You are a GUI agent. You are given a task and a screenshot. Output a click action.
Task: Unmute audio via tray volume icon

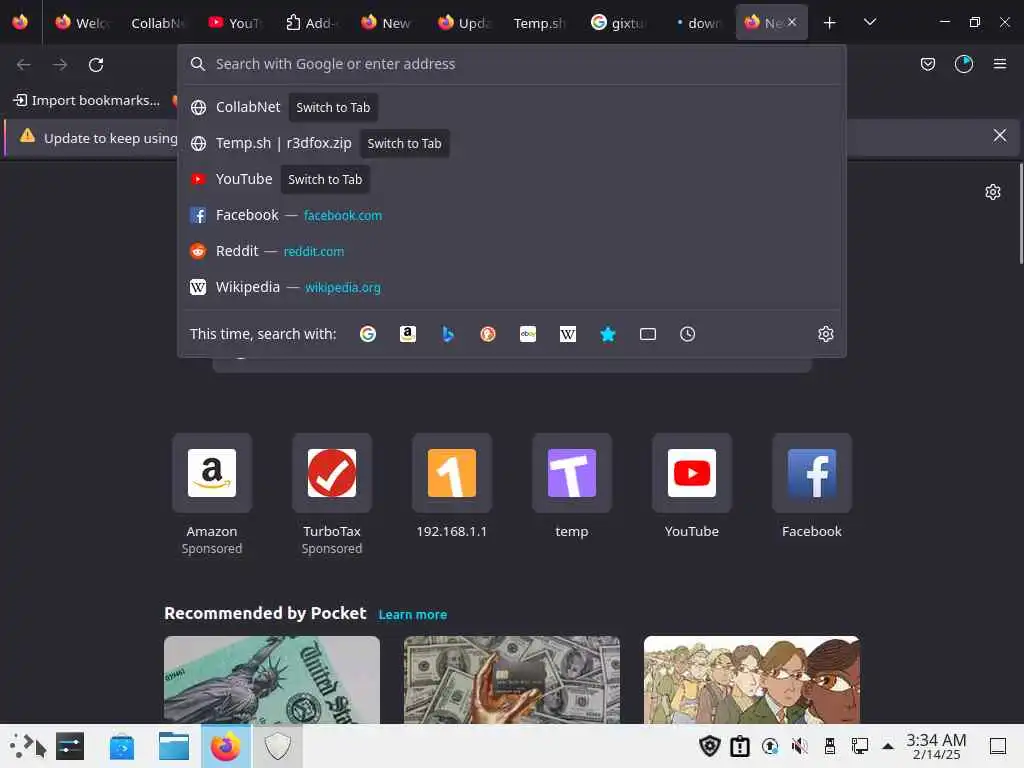point(799,746)
